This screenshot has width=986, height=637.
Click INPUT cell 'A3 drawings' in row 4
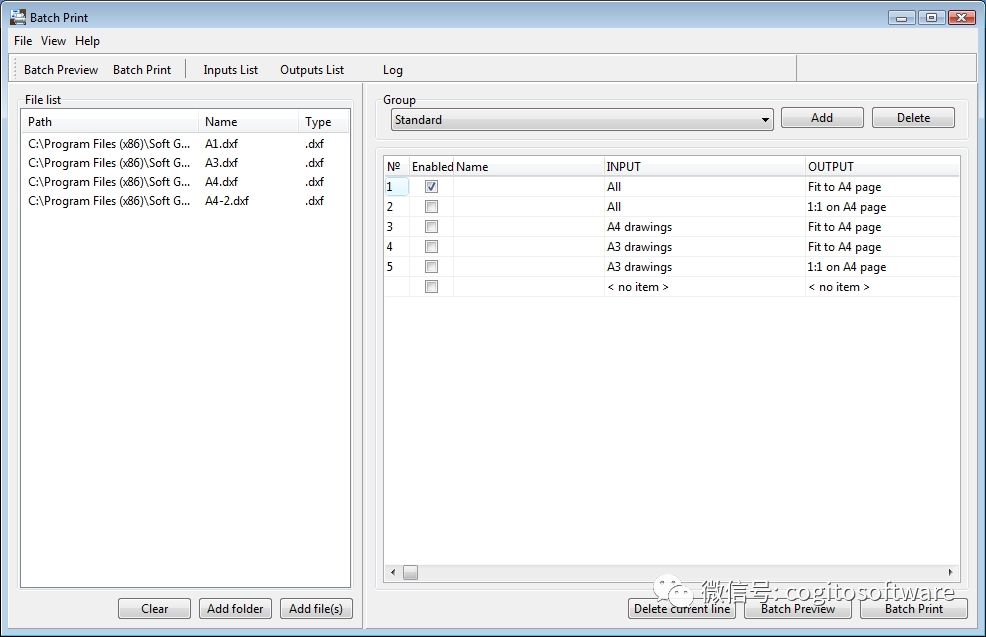click(x=704, y=247)
